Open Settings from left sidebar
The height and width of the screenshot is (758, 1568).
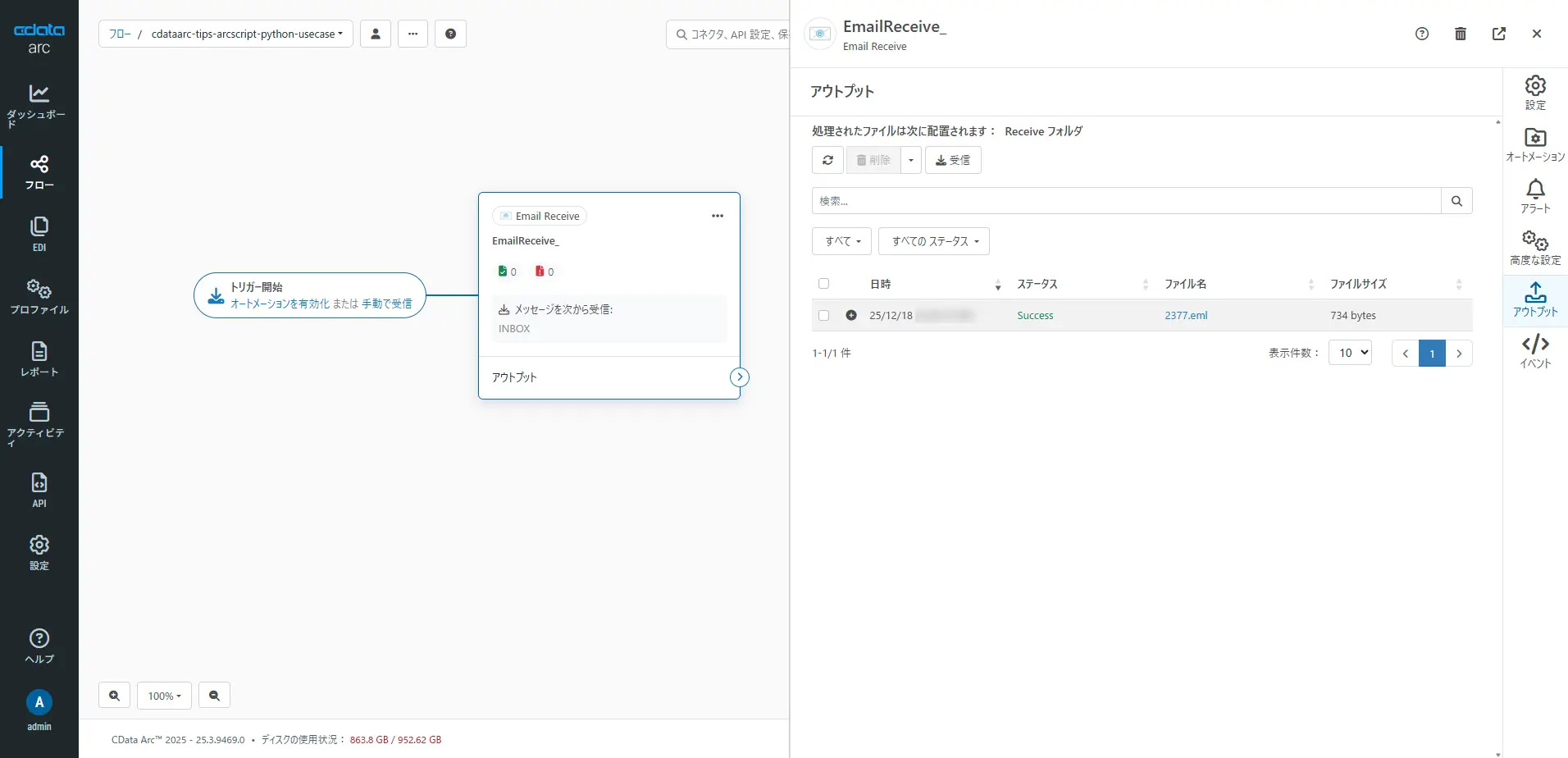(x=39, y=553)
